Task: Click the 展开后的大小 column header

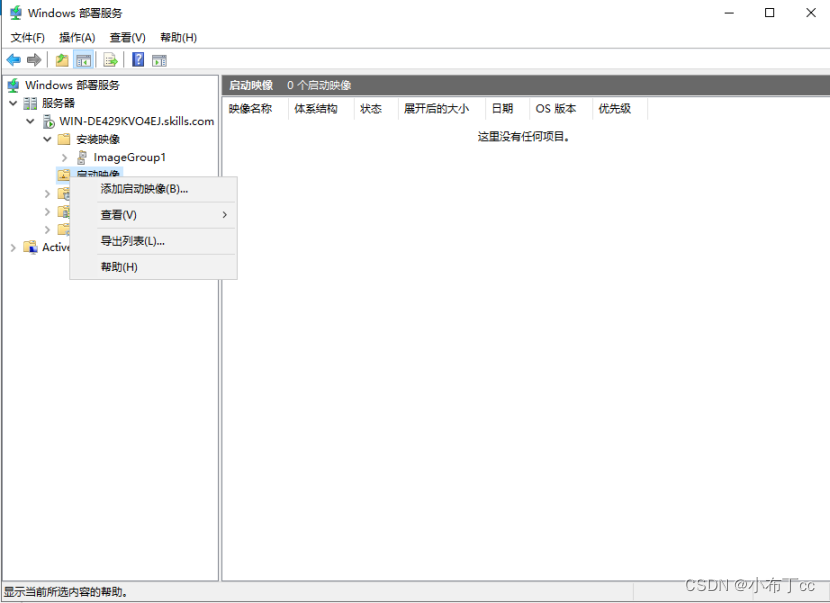Action: tap(442, 109)
